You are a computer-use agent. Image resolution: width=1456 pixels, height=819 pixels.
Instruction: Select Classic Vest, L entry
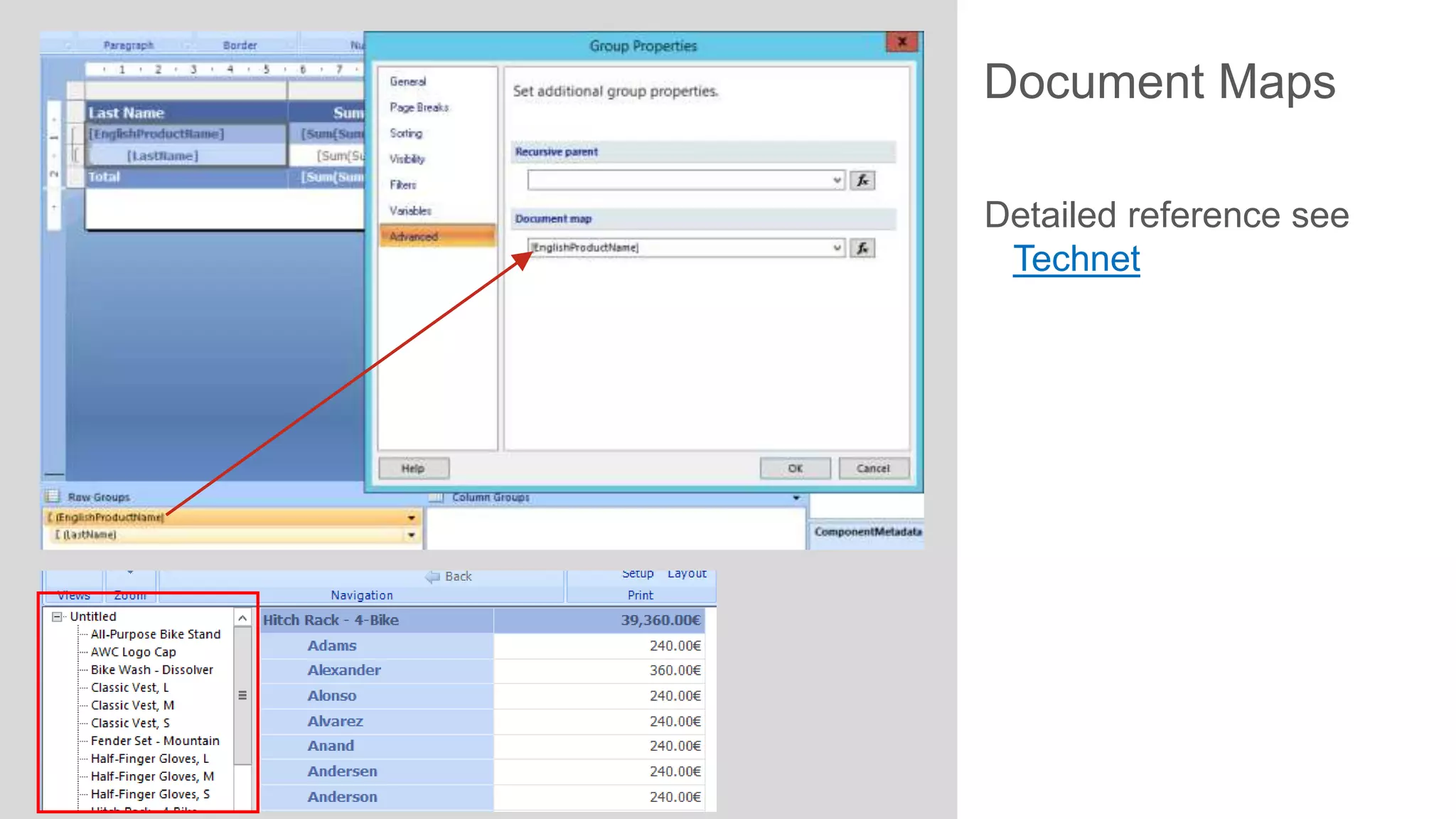130,687
